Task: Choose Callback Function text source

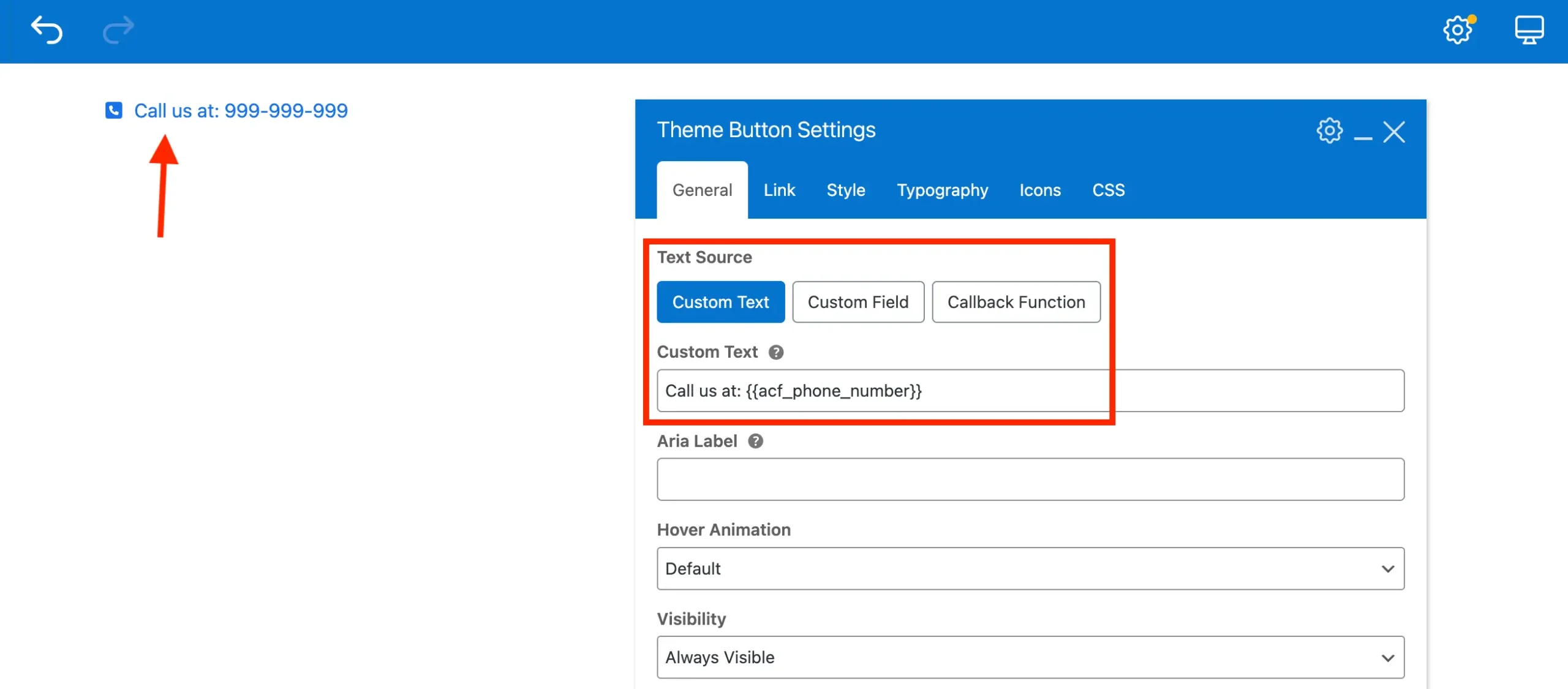Action: point(1016,302)
